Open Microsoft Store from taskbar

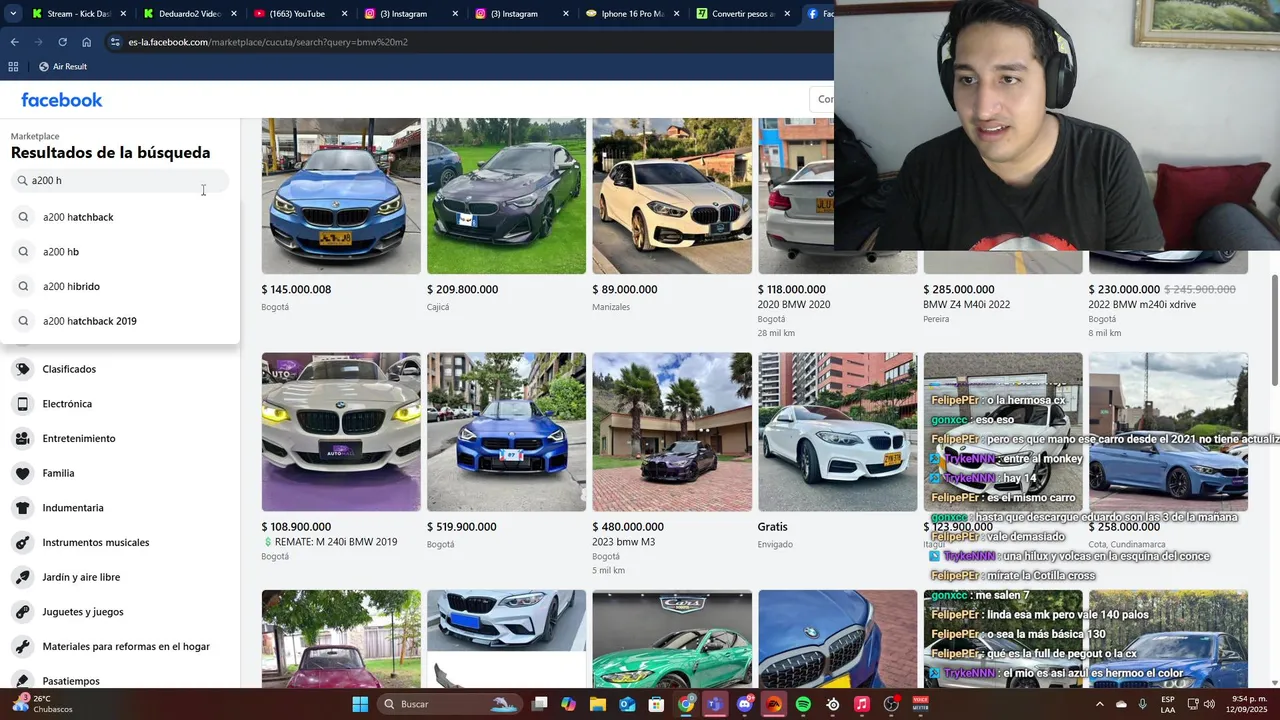pyautogui.click(x=657, y=704)
